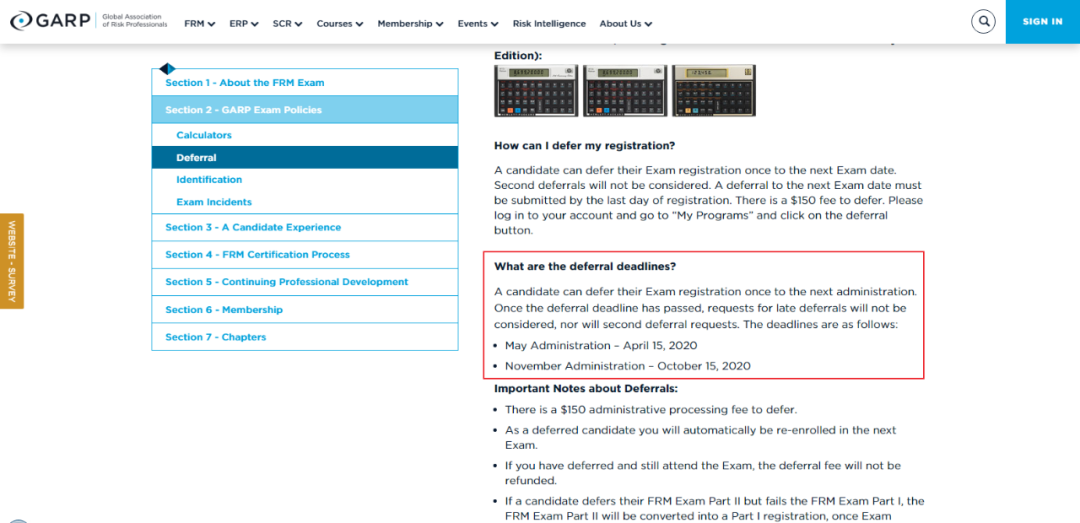Expand the ERP dropdown menu
Screen dimensions: 1080x523
click(244, 23)
